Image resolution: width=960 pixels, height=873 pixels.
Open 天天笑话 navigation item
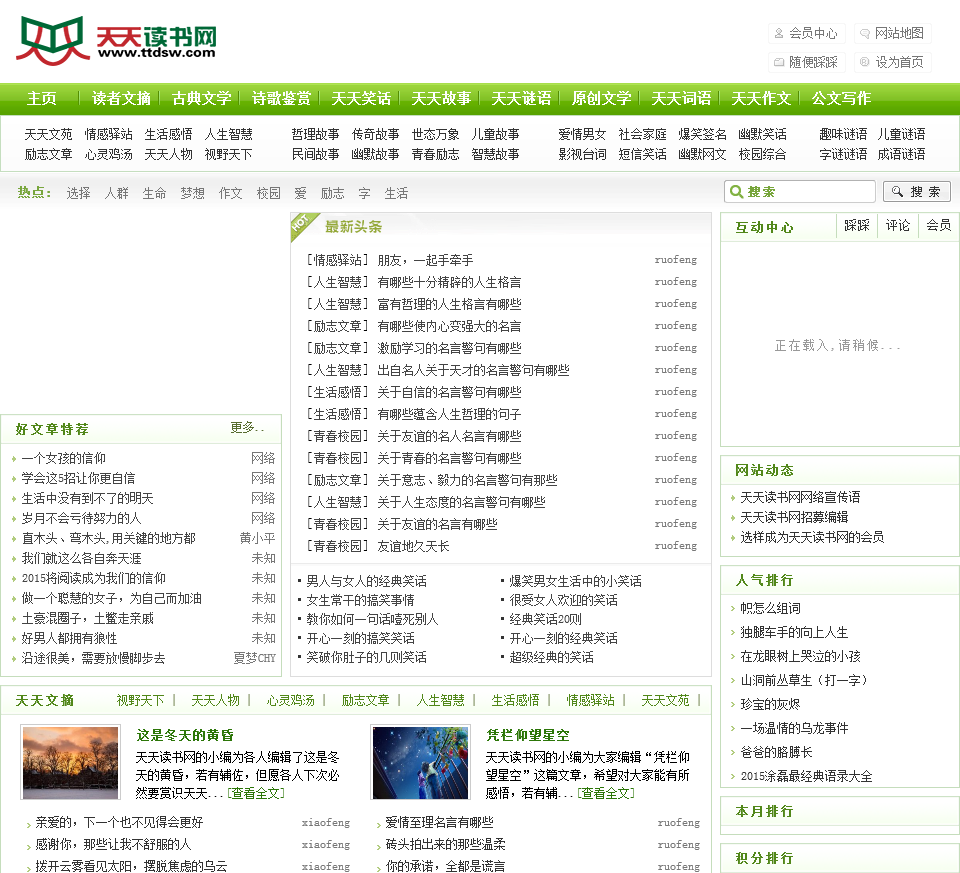361,98
